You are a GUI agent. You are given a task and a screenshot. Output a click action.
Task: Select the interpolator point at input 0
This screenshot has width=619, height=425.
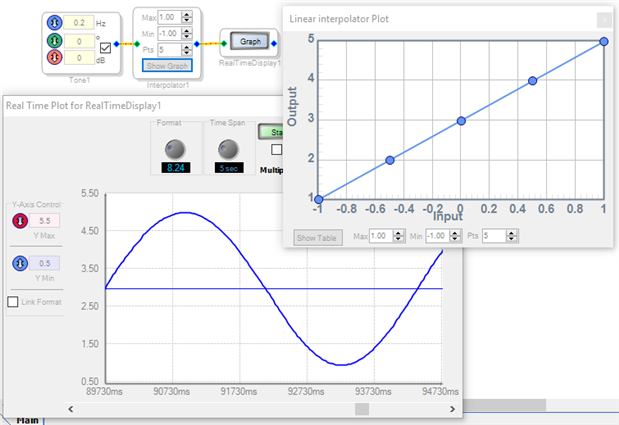[x=461, y=121]
